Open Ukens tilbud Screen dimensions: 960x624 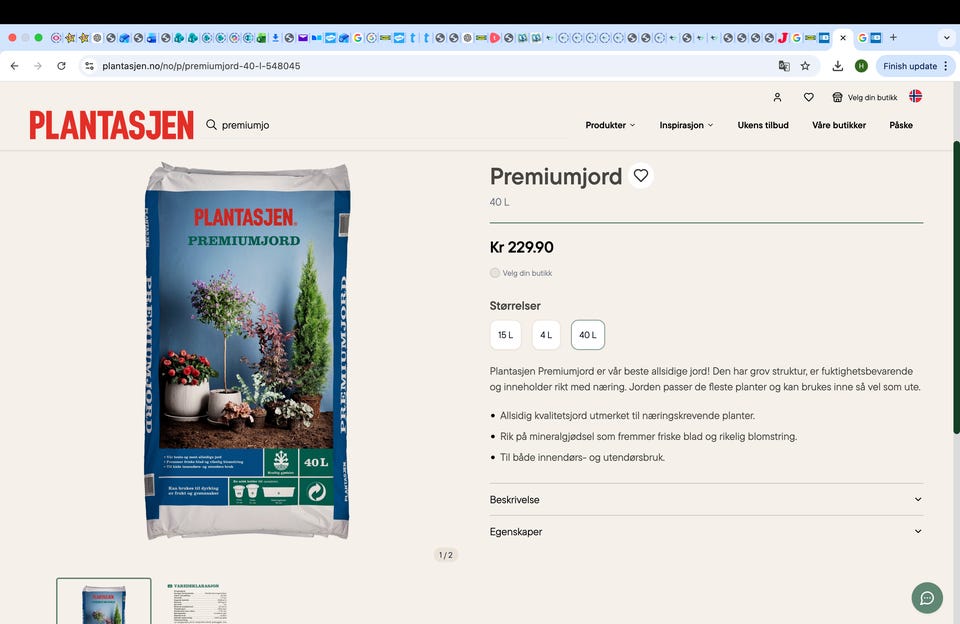point(763,125)
